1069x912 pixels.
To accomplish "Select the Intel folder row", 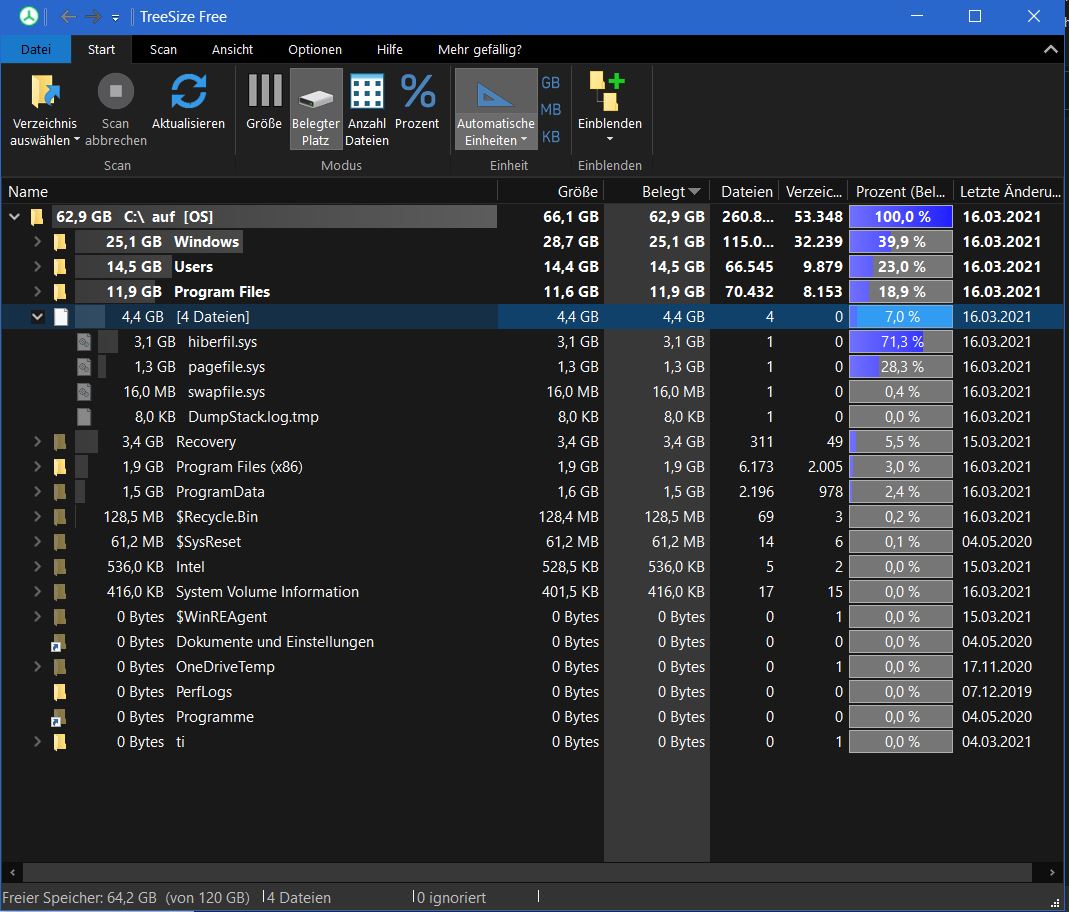I will pos(532,566).
